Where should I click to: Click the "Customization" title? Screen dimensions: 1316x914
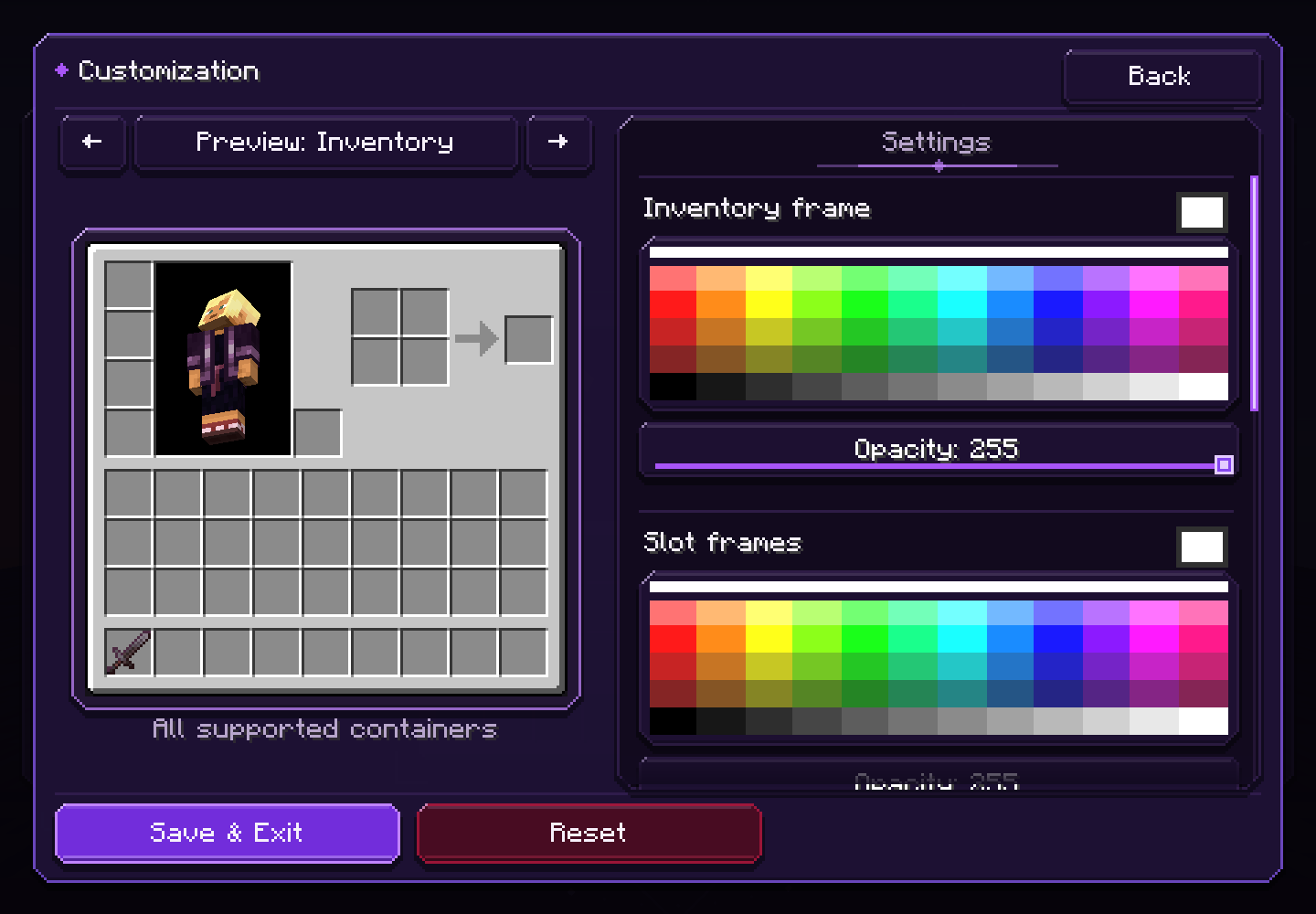coord(169,71)
